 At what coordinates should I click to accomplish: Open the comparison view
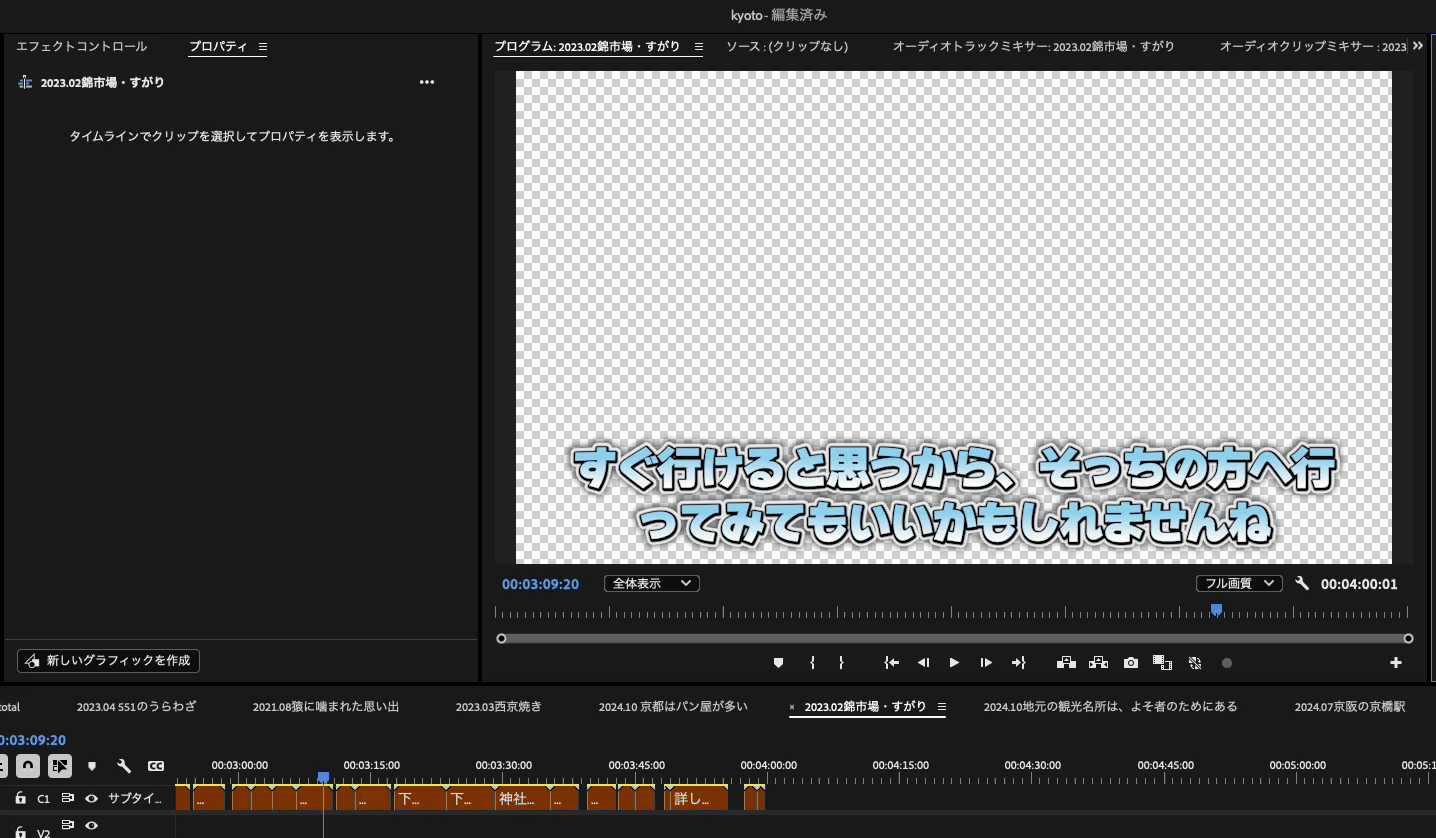tap(1162, 662)
